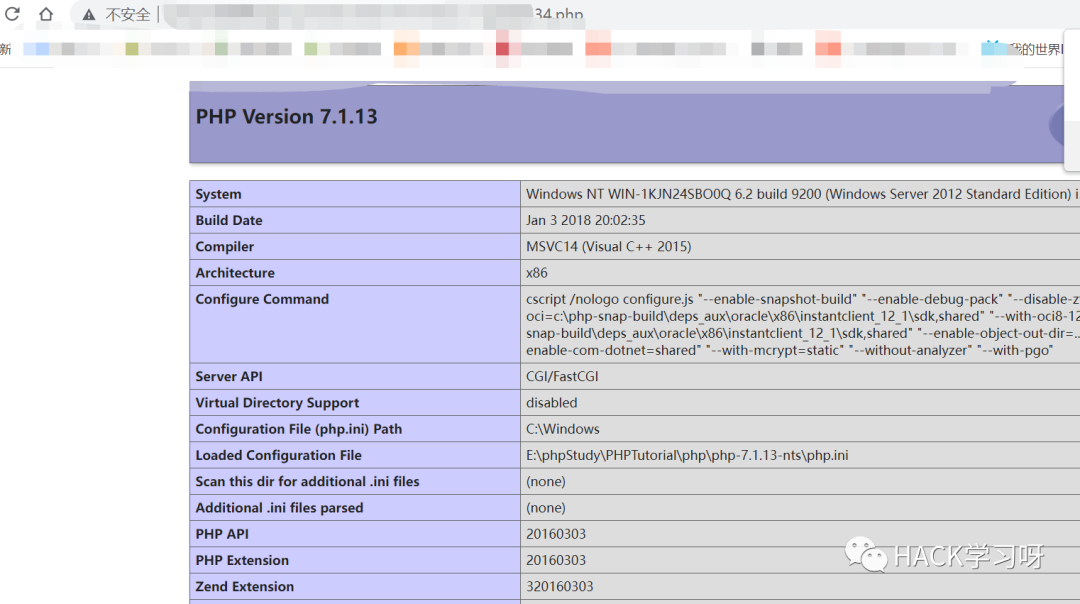Select the Additional .ini files parsed label

[279, 508]
